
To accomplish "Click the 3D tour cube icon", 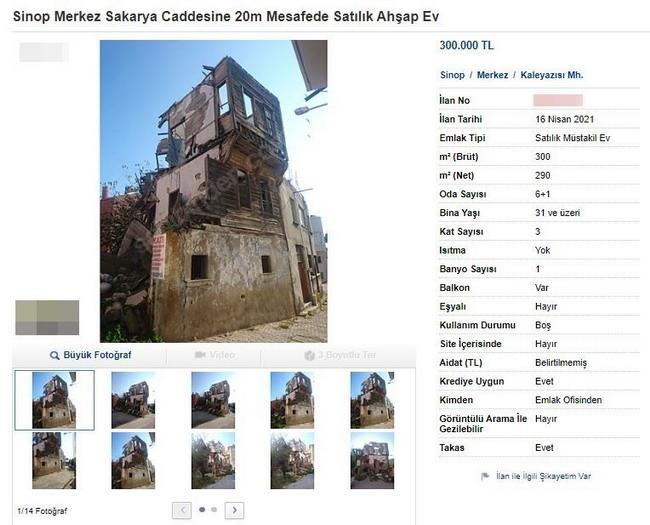I will point(310,355).
